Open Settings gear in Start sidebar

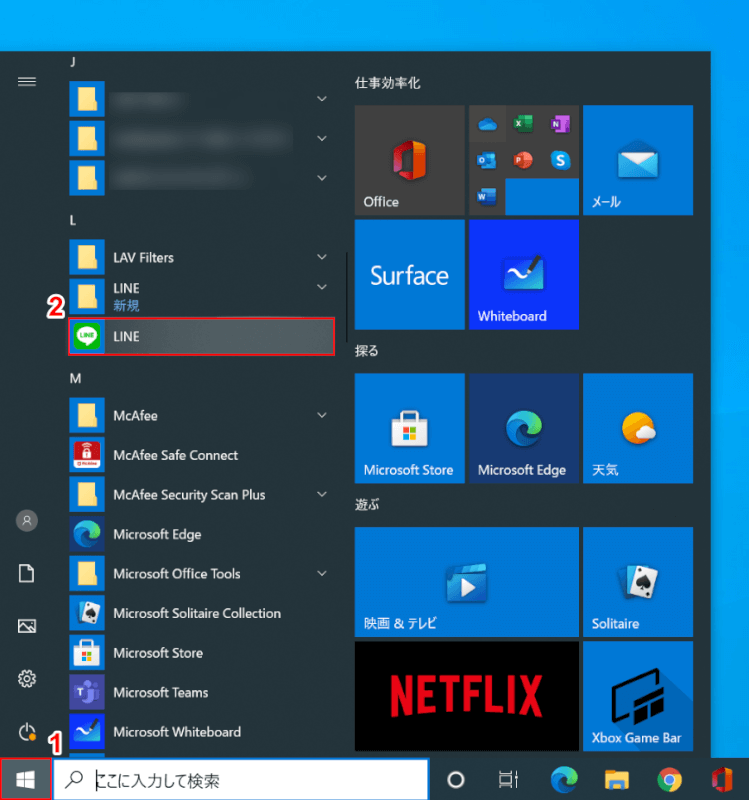(x=27, y=679)
